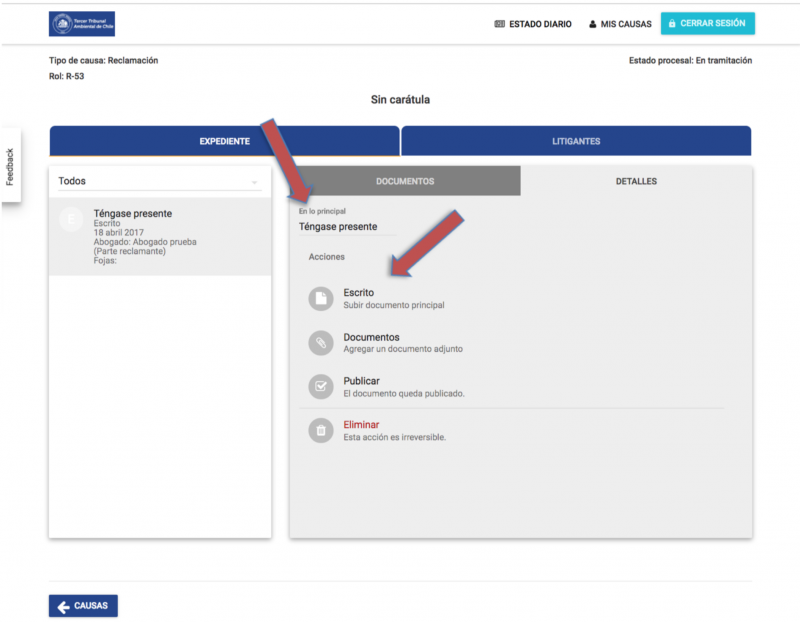Edit the En lo principal field
800x622 pixels.
coord(347,227)
